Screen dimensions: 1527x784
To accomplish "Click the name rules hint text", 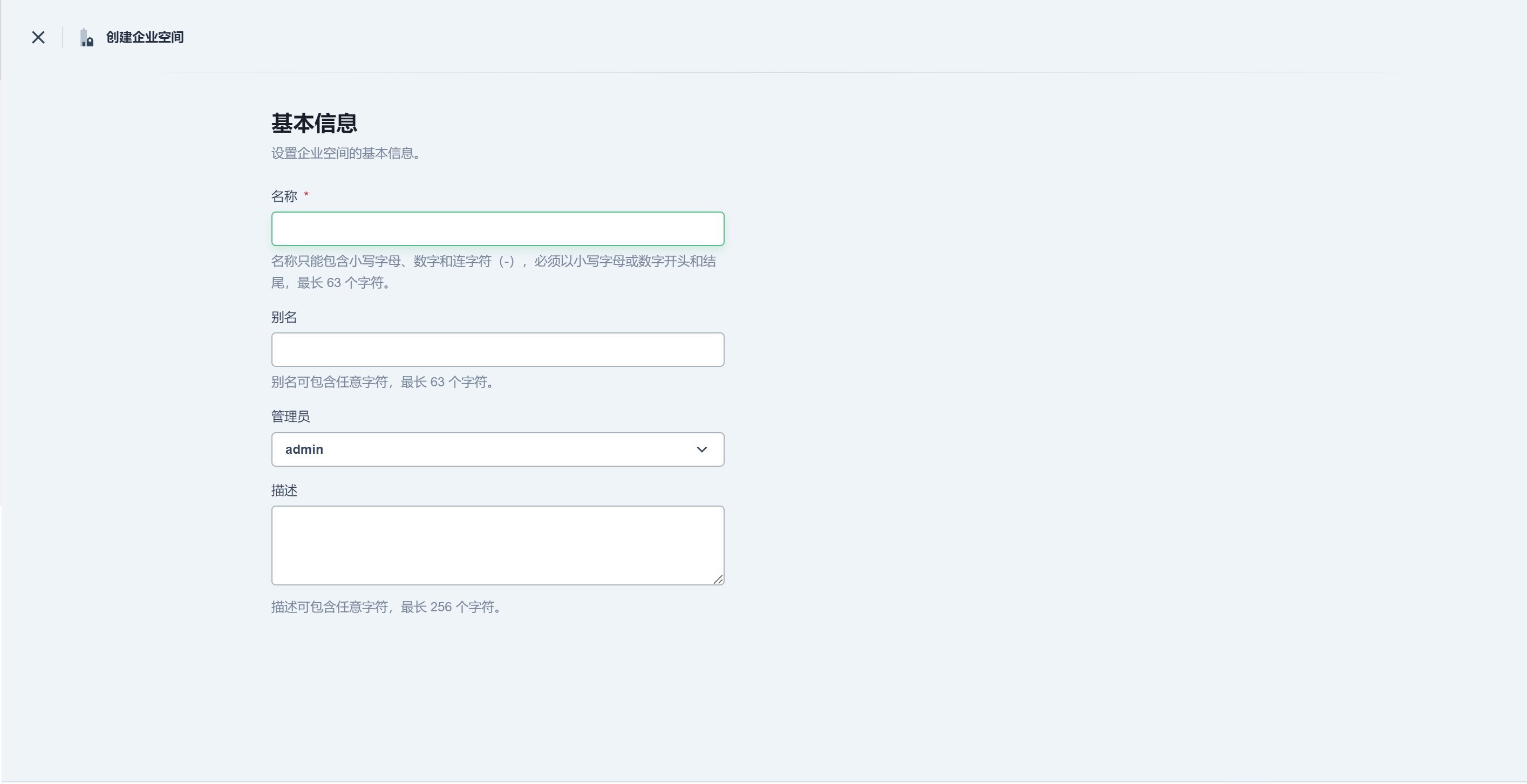I will point(493,261).
